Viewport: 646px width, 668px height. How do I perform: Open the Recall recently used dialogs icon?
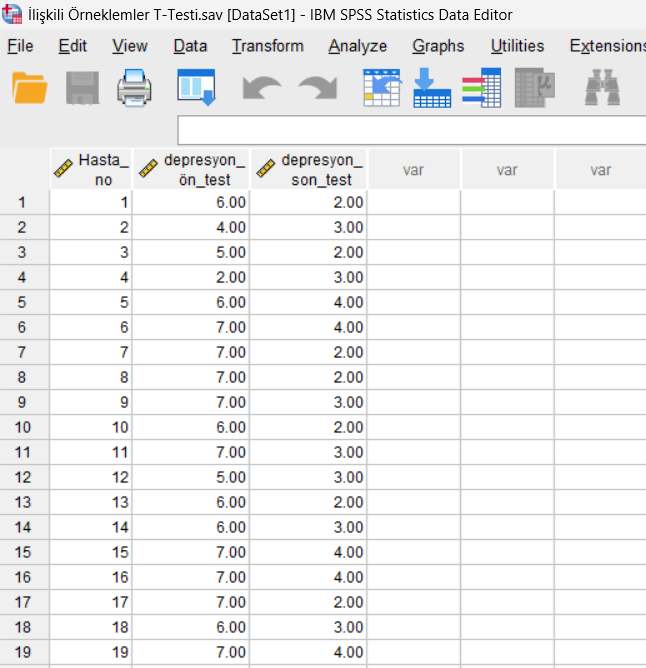196,88
